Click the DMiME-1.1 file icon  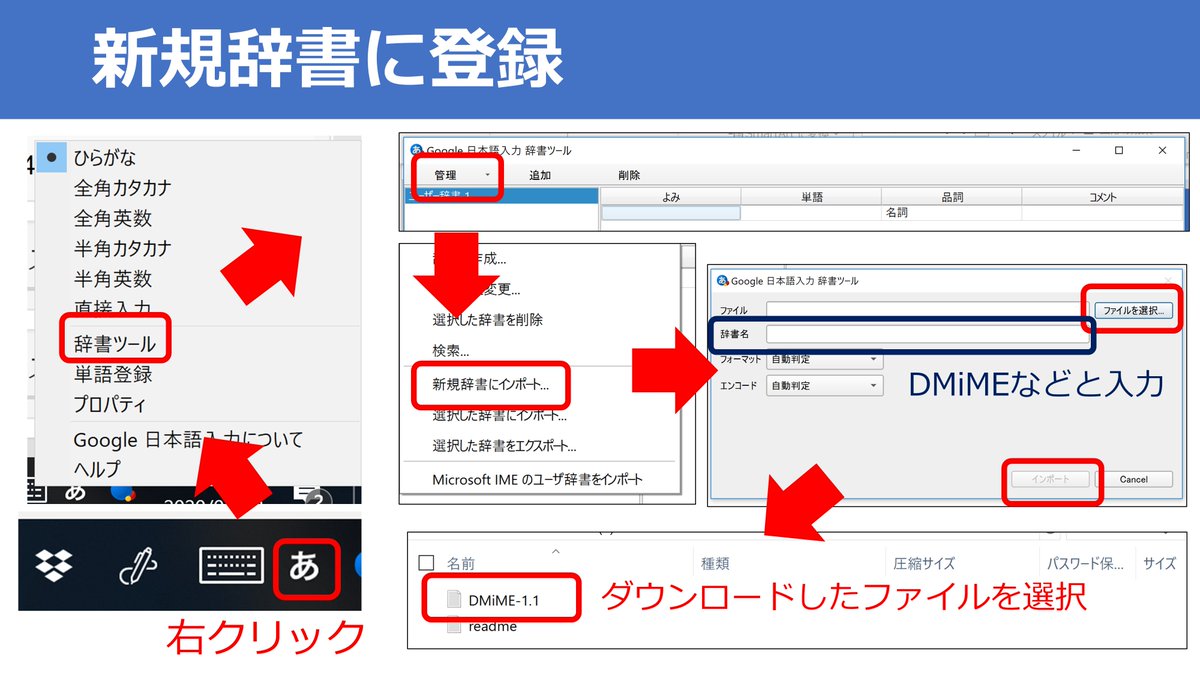point(454,599)
